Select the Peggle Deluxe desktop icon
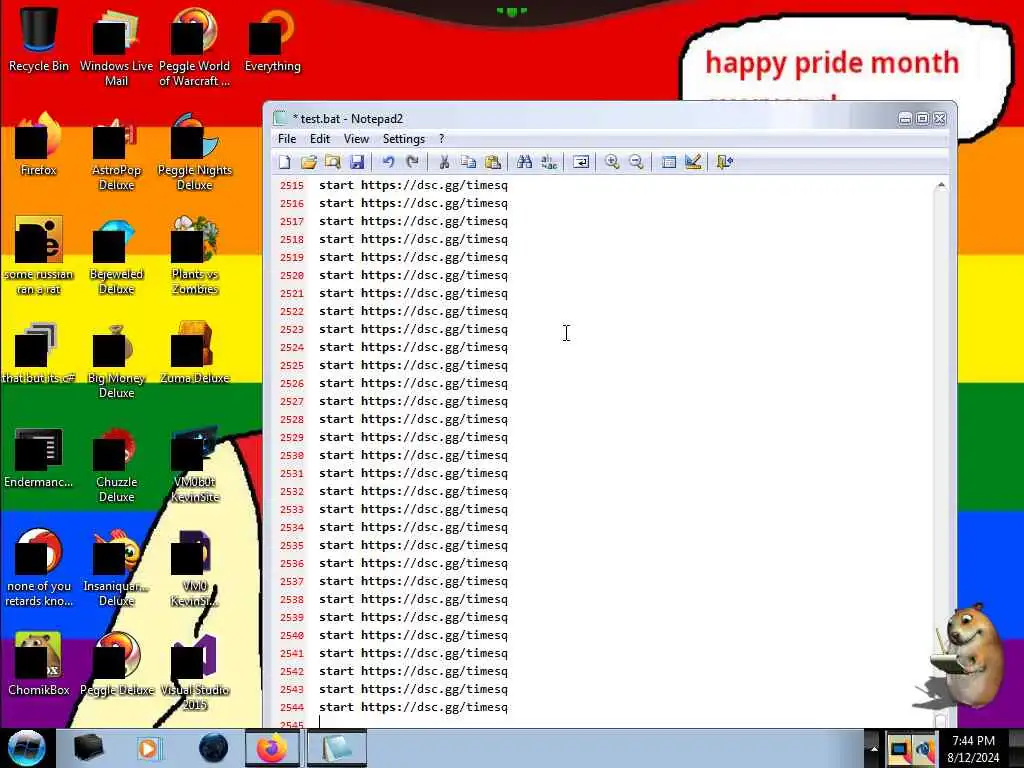 pyautogui.click(x=116, y=665)
